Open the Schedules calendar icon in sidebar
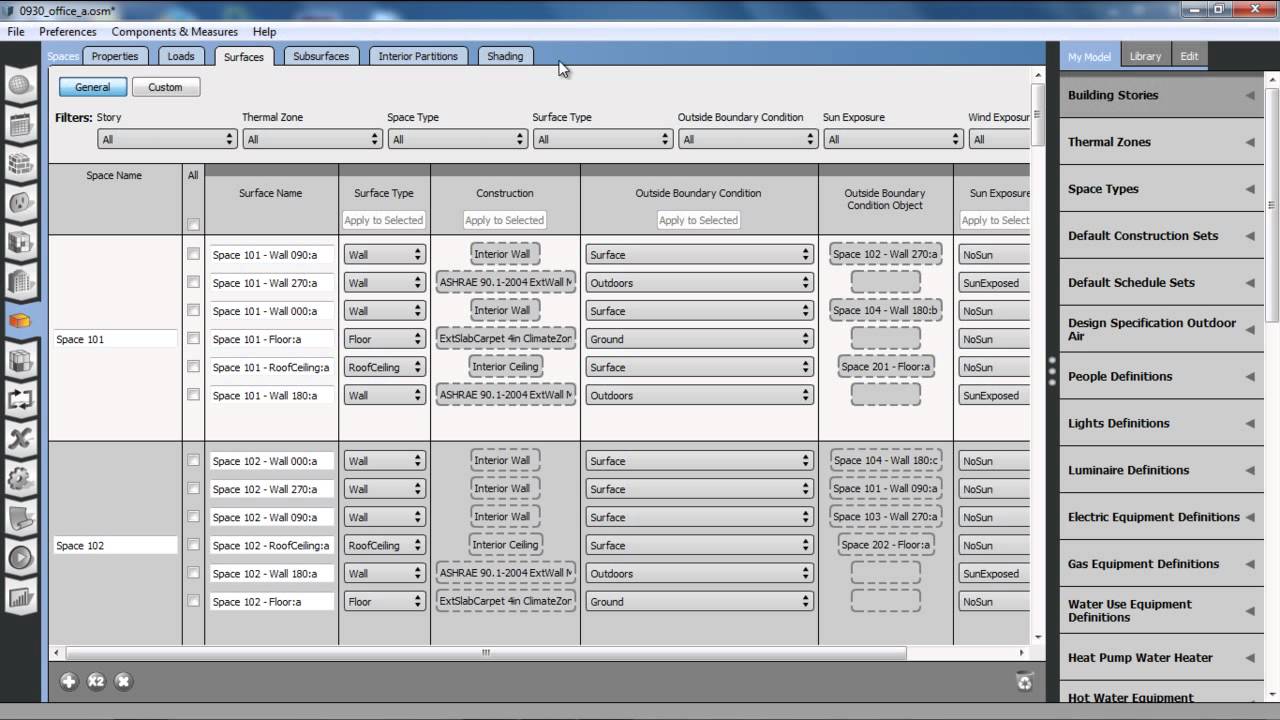This screenshot has width=1280, height=720. (21, 125)
